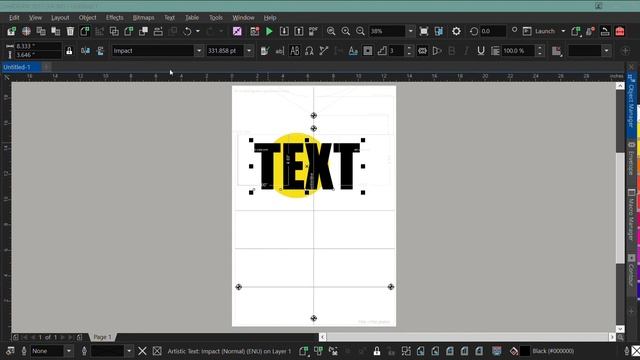
Task: Click the zoom in magnifier icon
Action: [x=346, y=31]
